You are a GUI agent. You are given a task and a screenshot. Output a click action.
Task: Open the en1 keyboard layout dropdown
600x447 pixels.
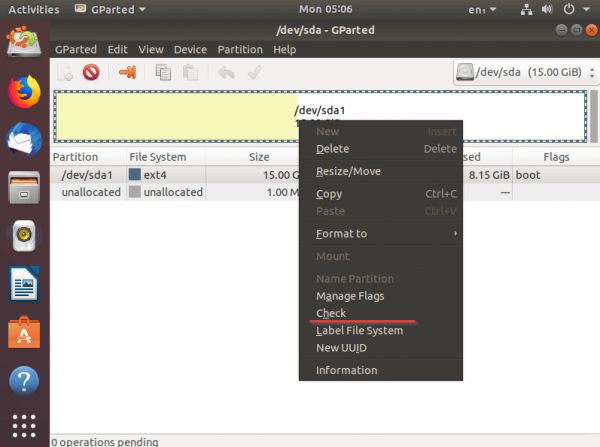482,10
